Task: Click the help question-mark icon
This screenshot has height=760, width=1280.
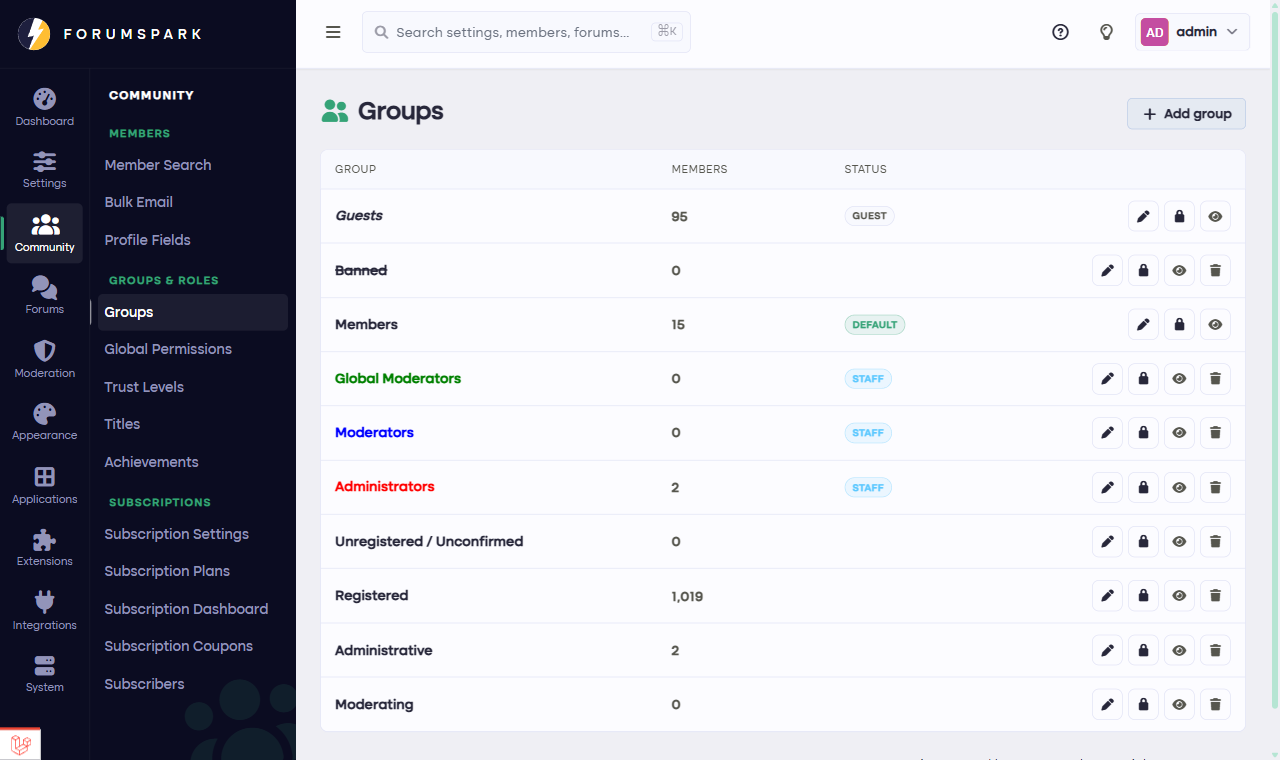Action: (x=1061, y=32)
